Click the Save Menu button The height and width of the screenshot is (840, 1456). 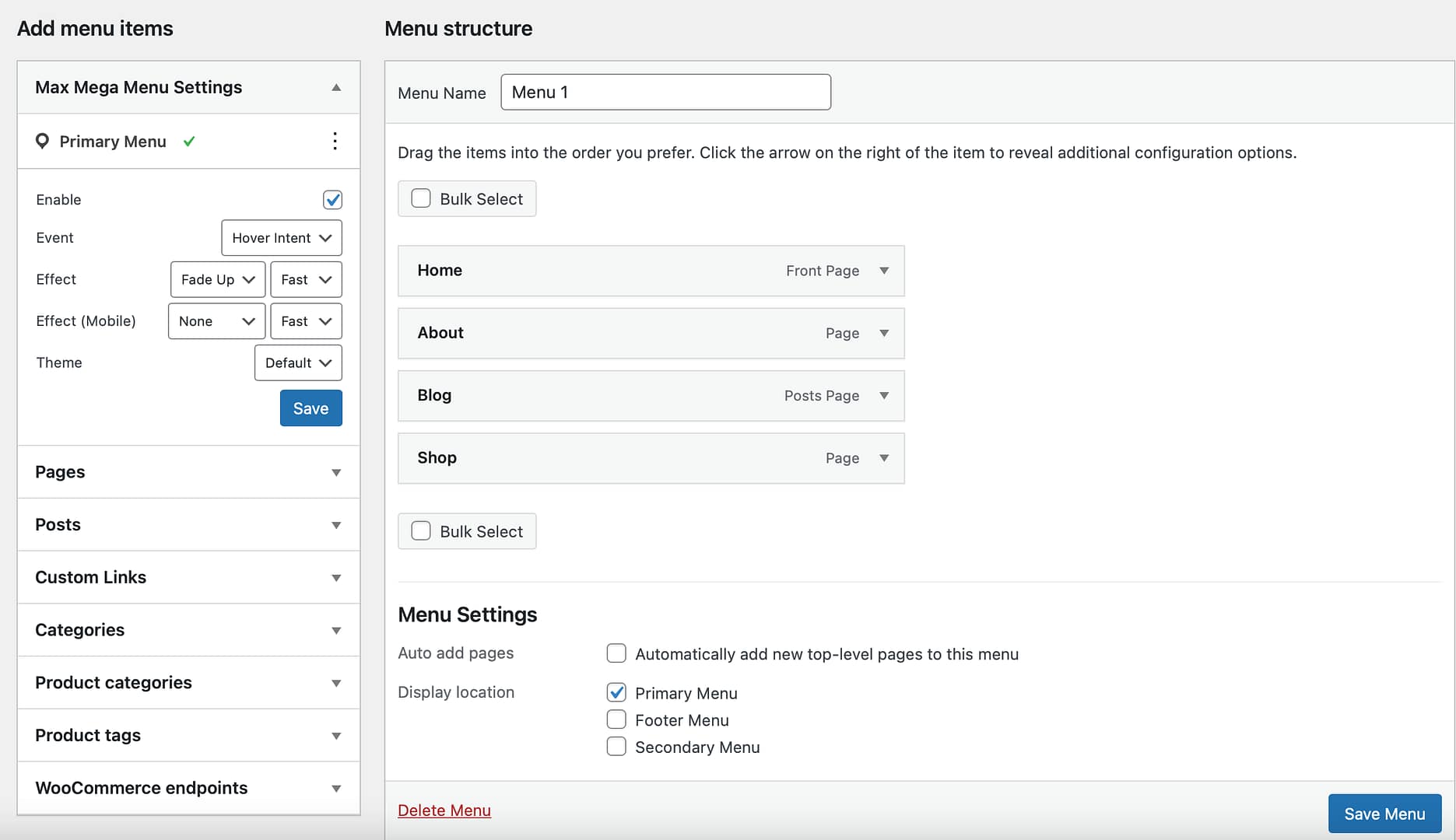[x=1384, y=814]
